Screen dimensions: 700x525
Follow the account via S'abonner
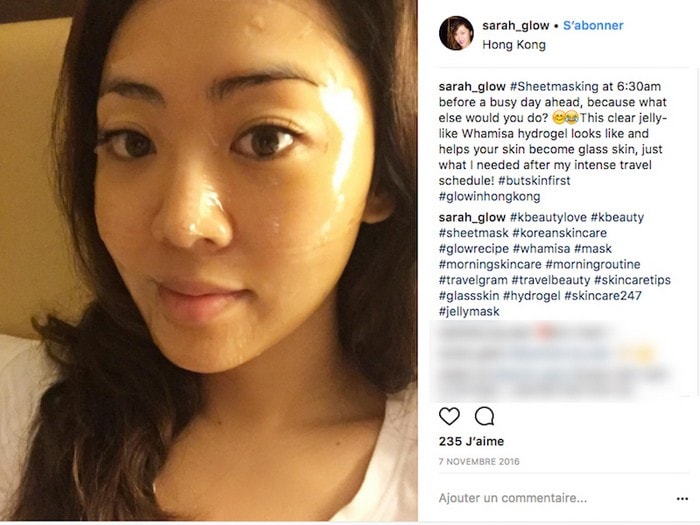coord(593,25)
